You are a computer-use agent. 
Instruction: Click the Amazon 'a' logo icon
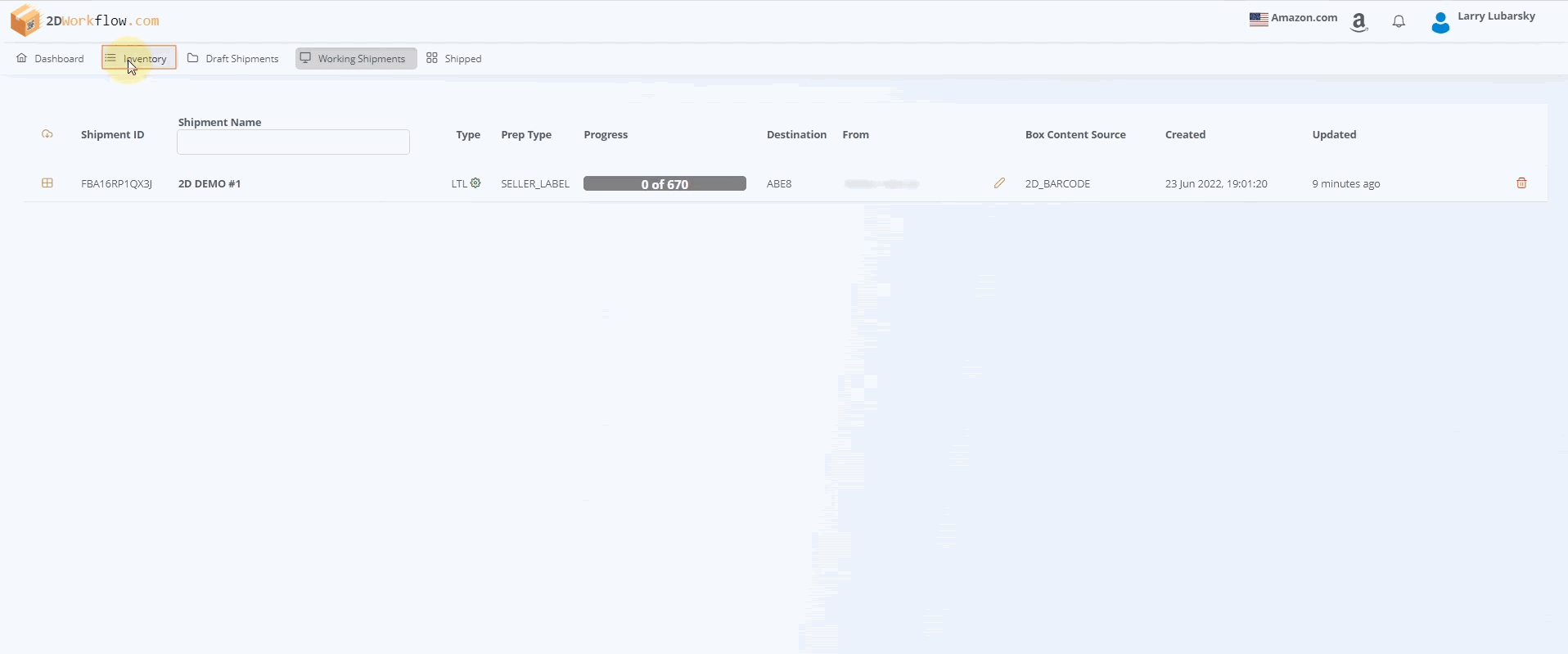pos(1359,22)
